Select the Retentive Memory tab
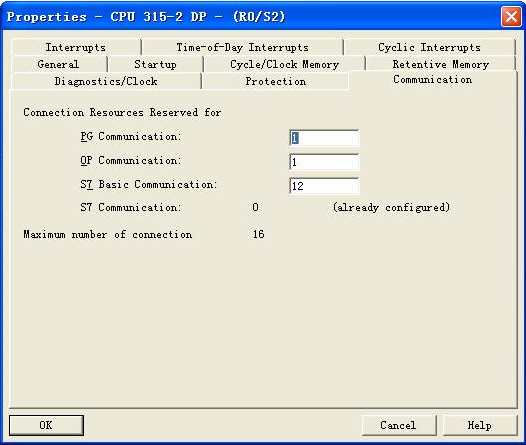Viewport: 526px width, 445px height. tap(440, 64)
